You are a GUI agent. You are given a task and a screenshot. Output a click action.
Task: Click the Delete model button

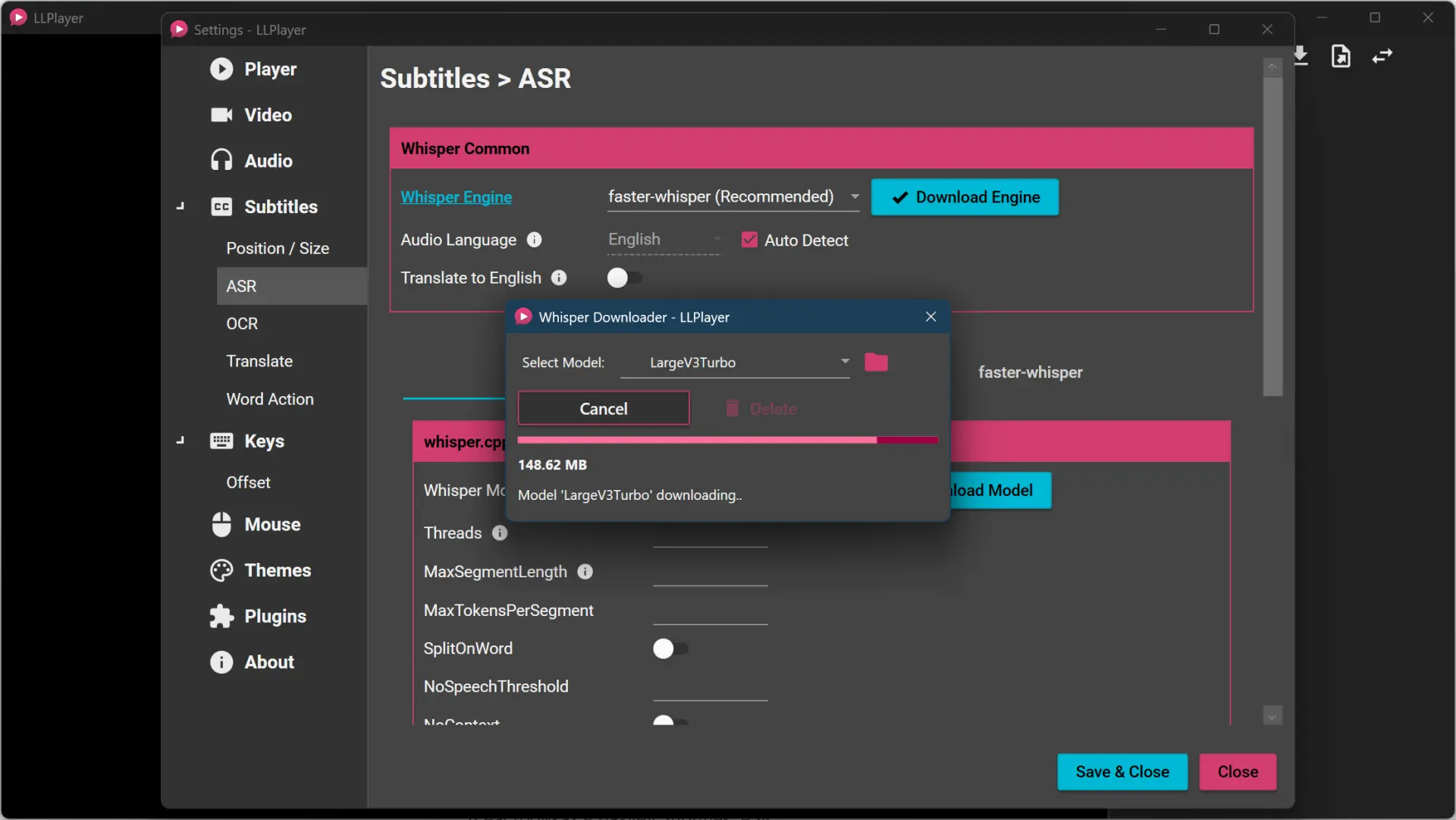tap(761, 409)
